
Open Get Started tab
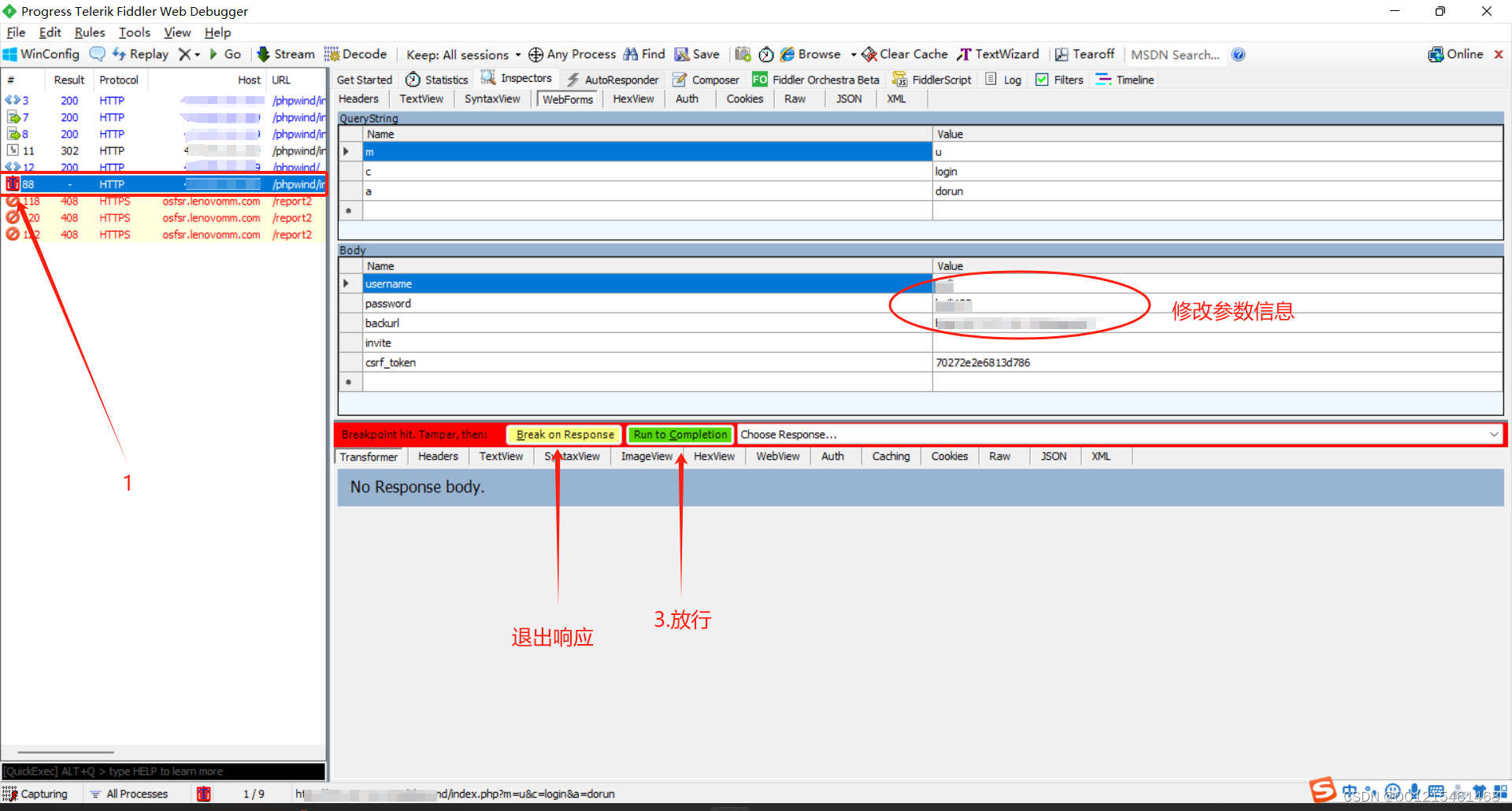[x=365, y=80]
